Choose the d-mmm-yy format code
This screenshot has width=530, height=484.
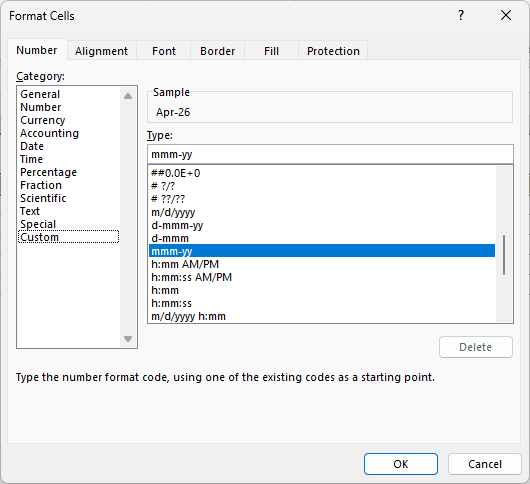click(x=322, y=225)
